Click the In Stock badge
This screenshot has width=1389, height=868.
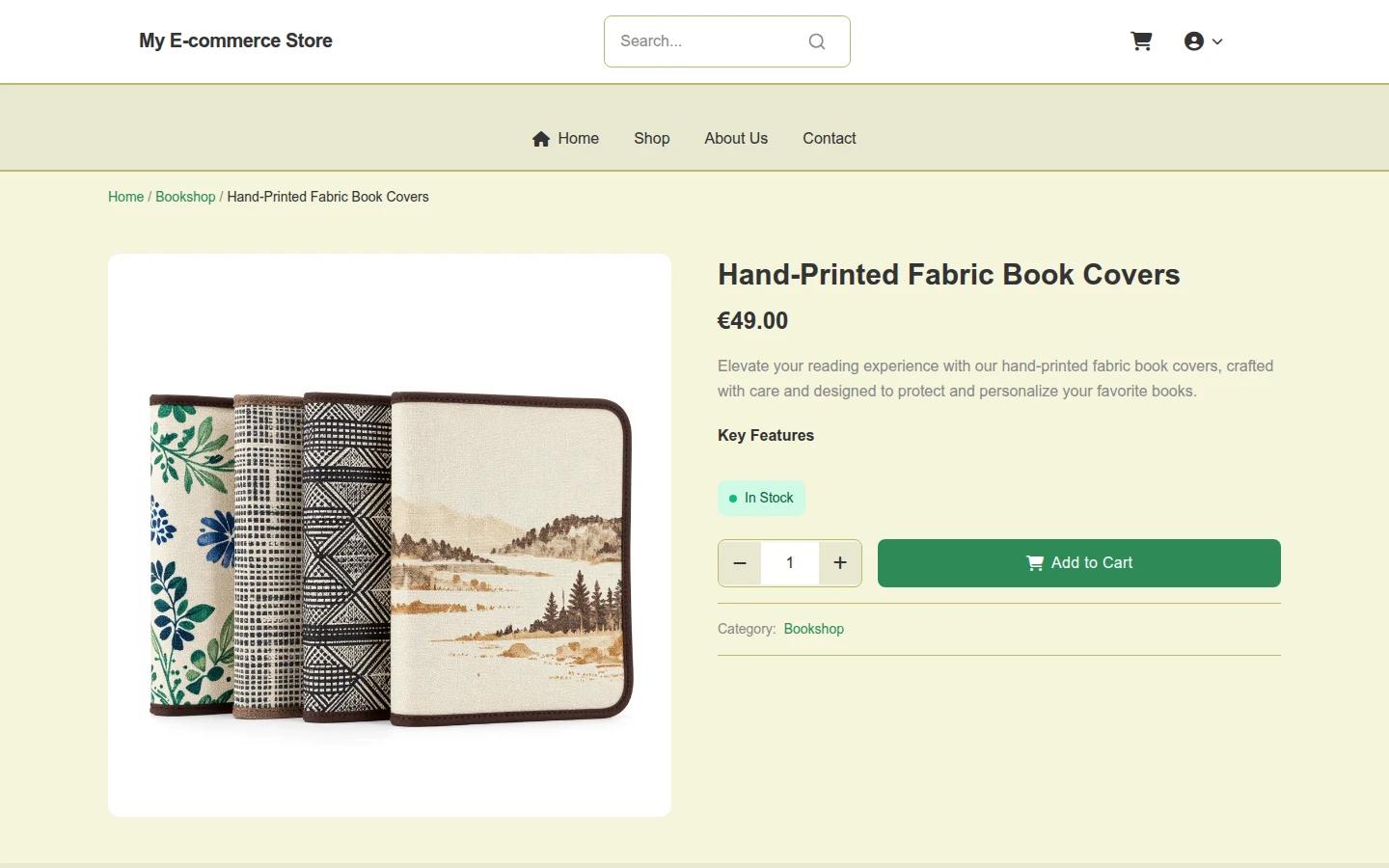tap(761, 498)
